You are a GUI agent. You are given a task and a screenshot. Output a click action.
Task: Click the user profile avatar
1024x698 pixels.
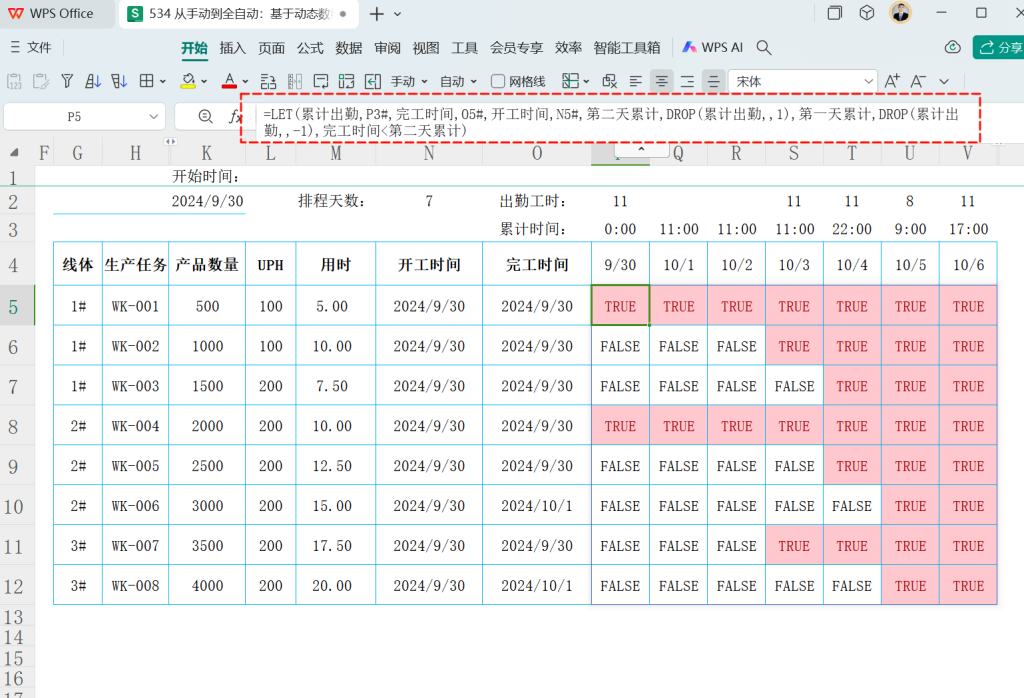point(901,12)
